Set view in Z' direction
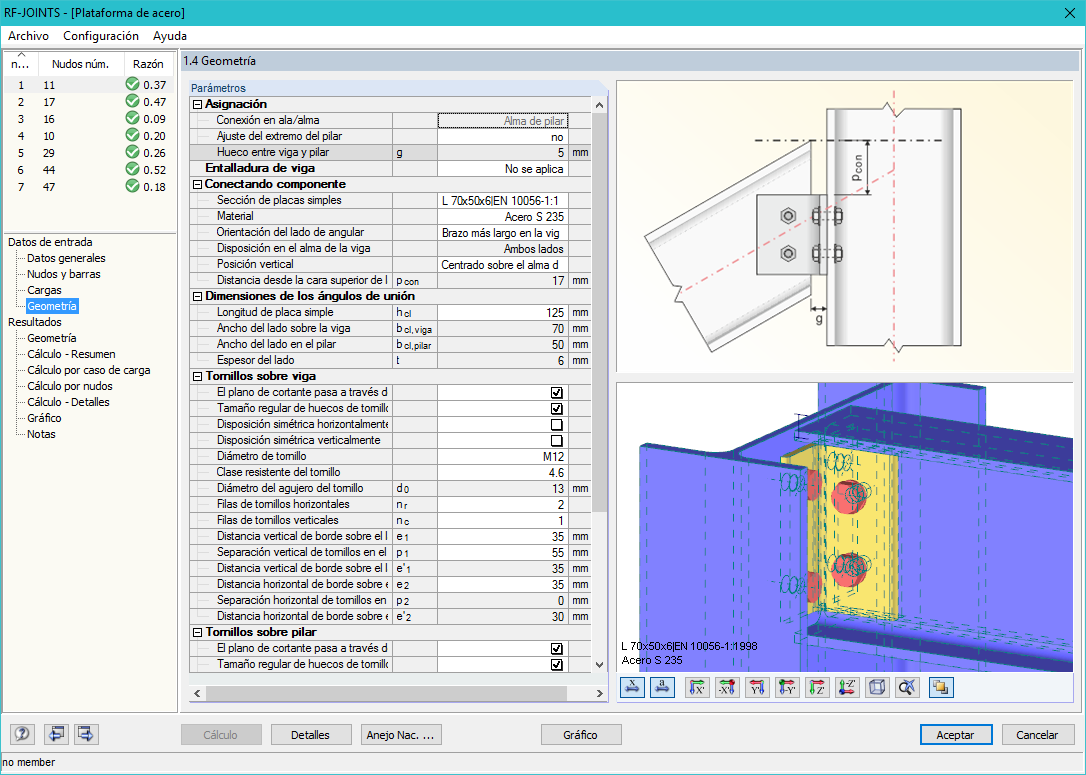The height and width of the screenshot is (775, 1086). click(817, 687)
